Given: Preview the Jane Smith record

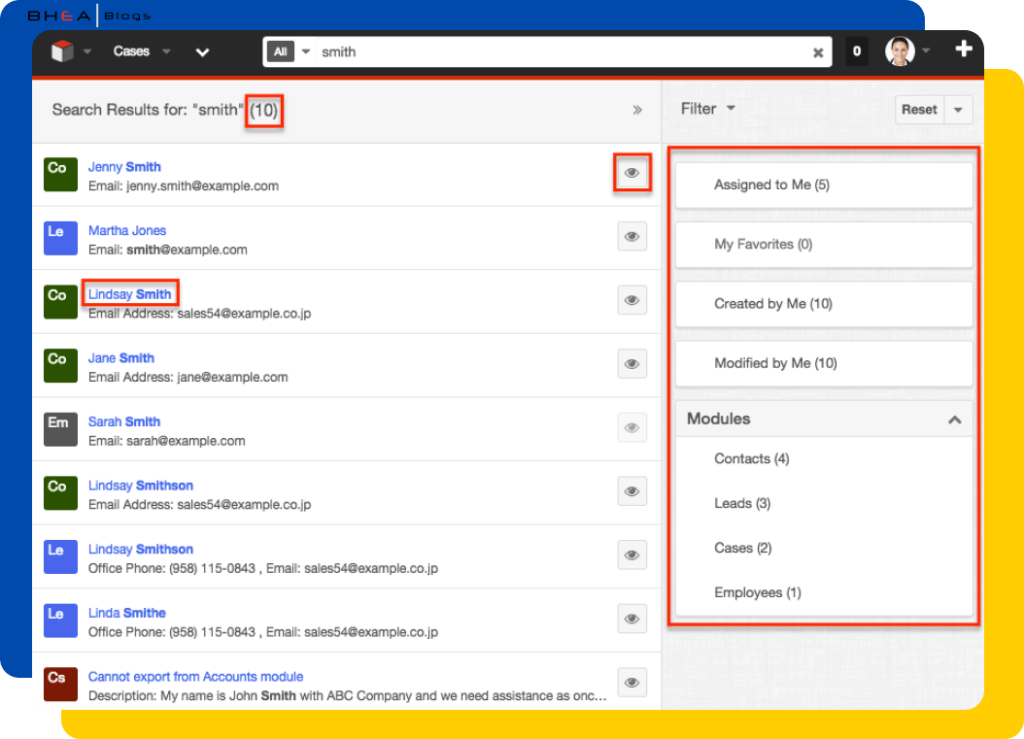Looking at the screenshot, I should pyautogui.click(x=632, y=364).
